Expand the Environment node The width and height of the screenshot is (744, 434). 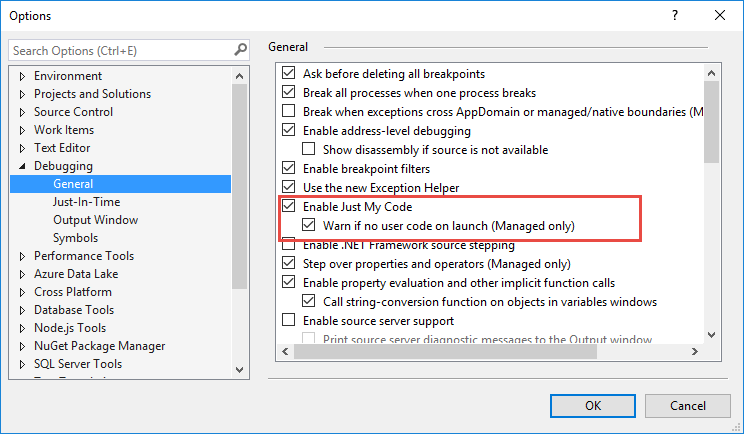point(22,76)
